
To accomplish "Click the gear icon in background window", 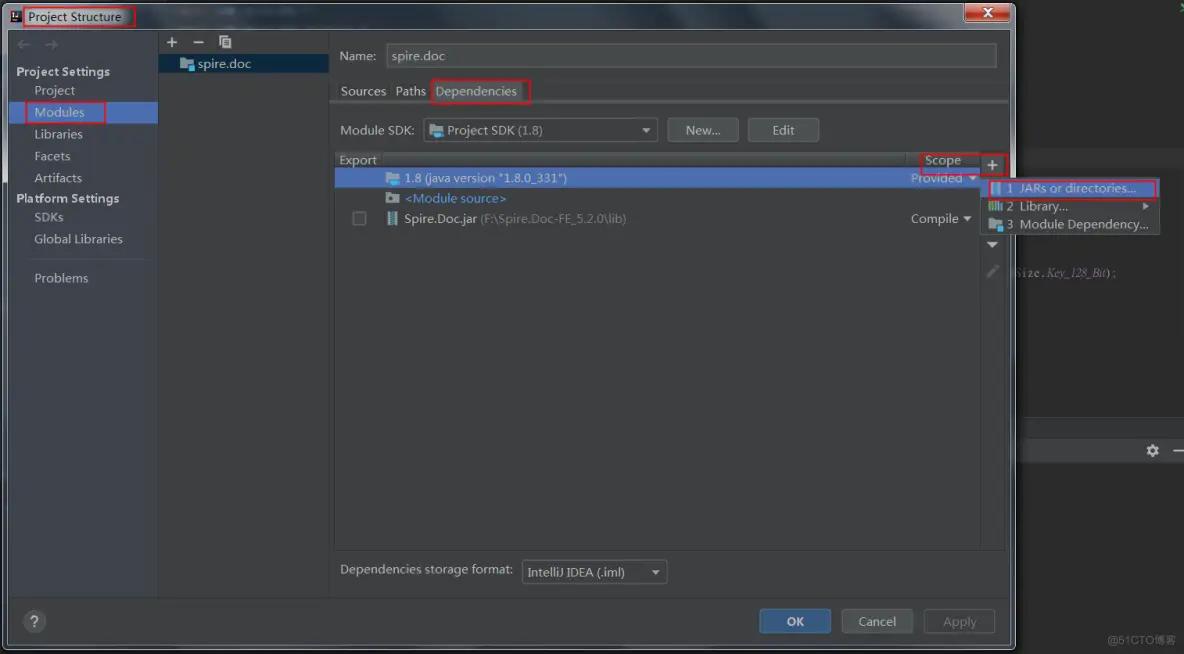I will (1152, 450).
